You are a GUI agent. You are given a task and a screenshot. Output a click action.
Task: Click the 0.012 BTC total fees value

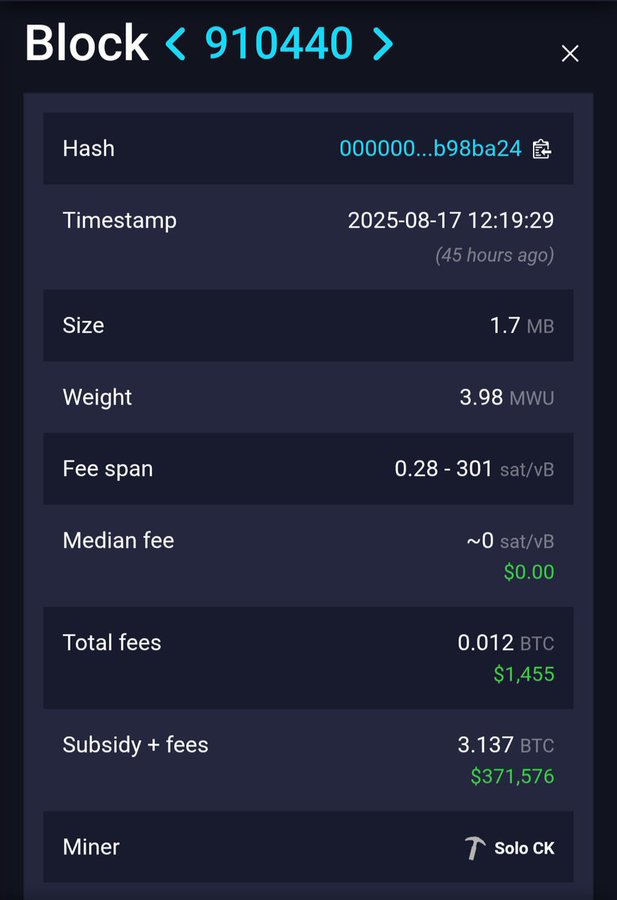tap(506, 643)
